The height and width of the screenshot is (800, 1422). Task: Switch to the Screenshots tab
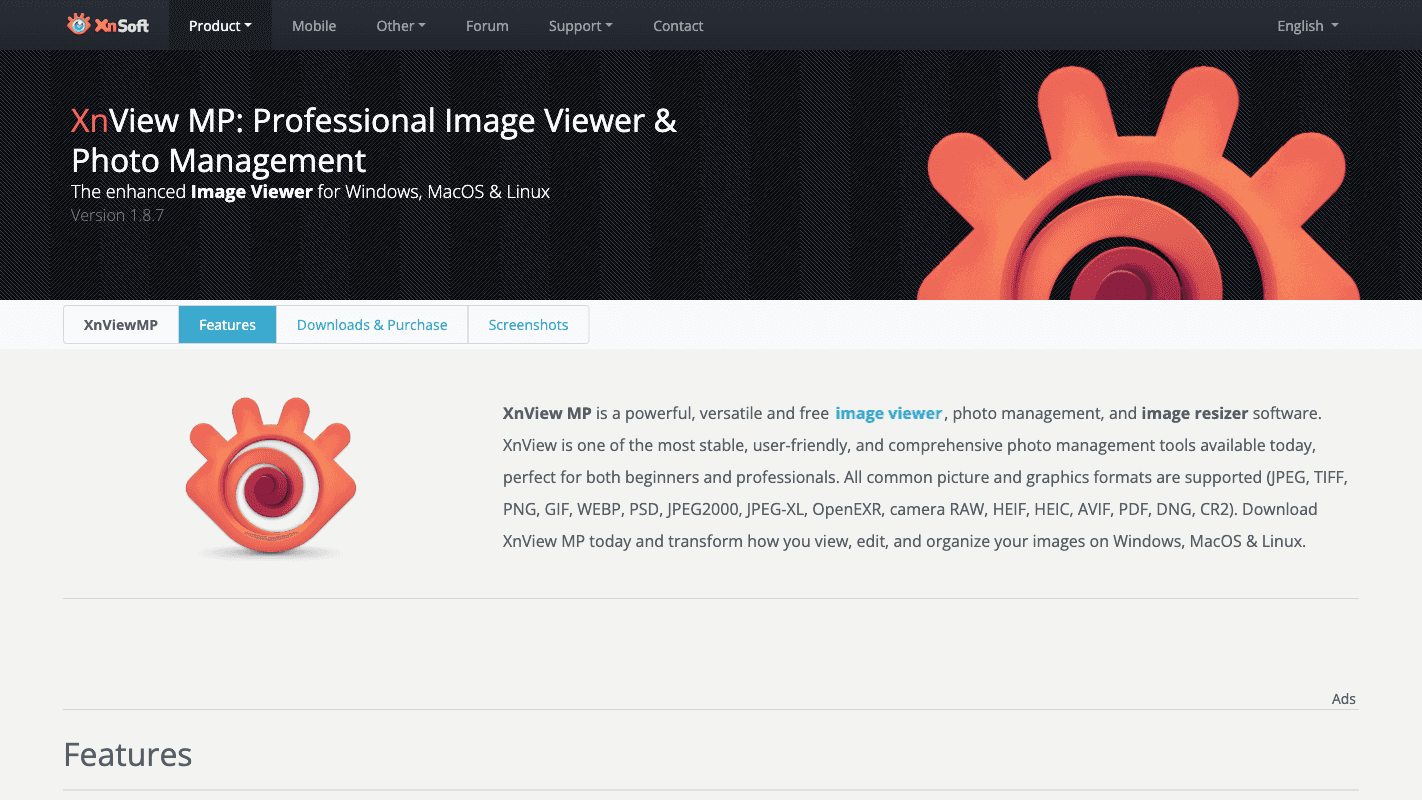tap(528, 325)
